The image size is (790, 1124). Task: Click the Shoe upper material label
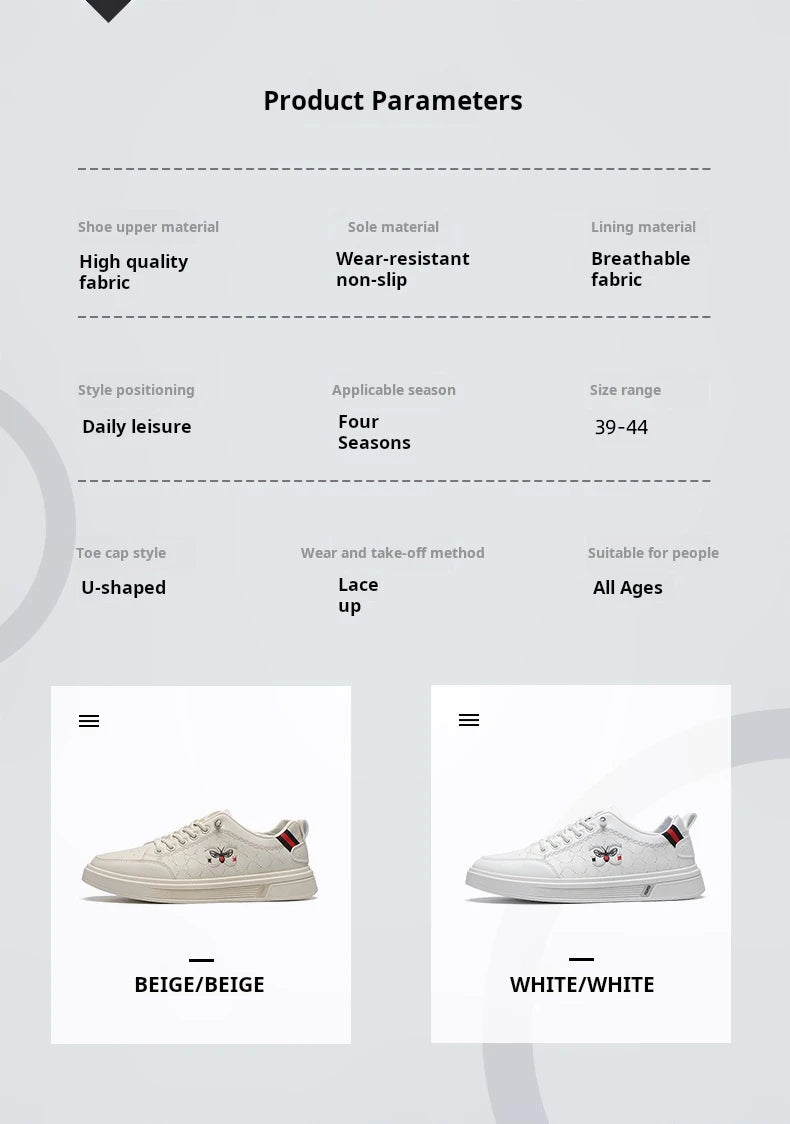148,227
